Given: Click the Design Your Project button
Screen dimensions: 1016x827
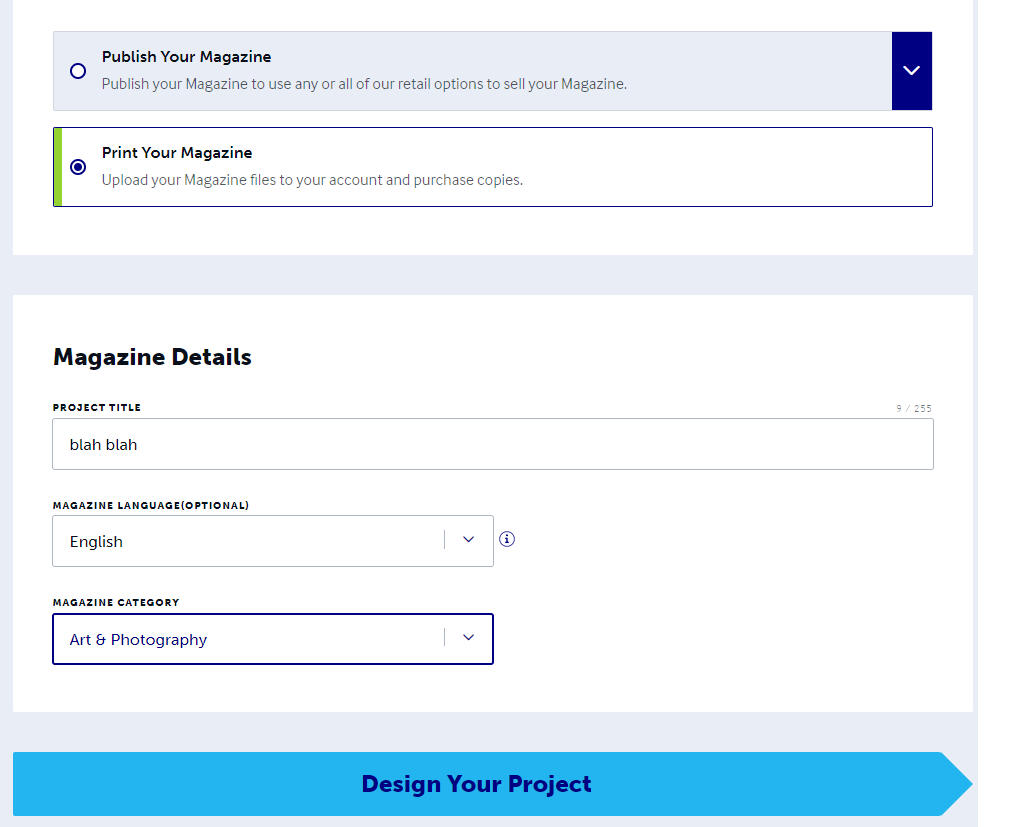Looking at the screenshot, I should tap(477, 784).
